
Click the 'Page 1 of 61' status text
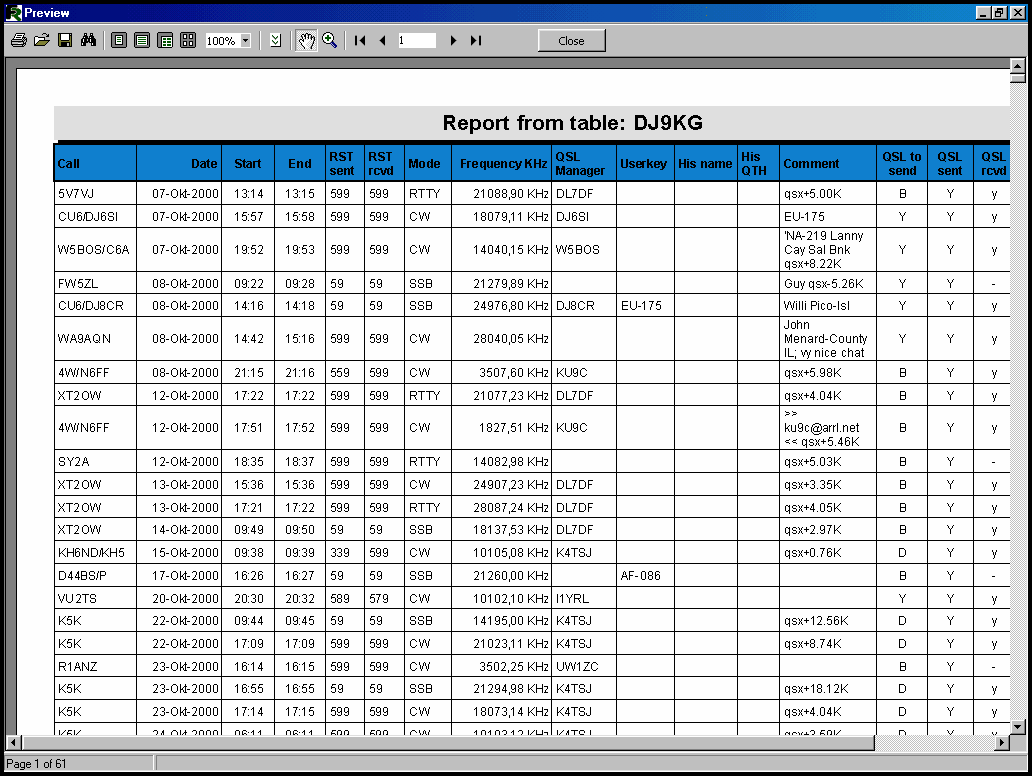point(36,763)
